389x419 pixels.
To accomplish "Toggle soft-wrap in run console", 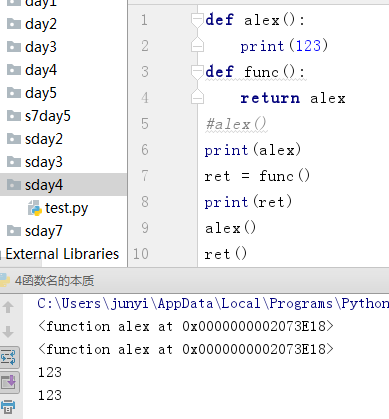I will click(x=9, y=357).
